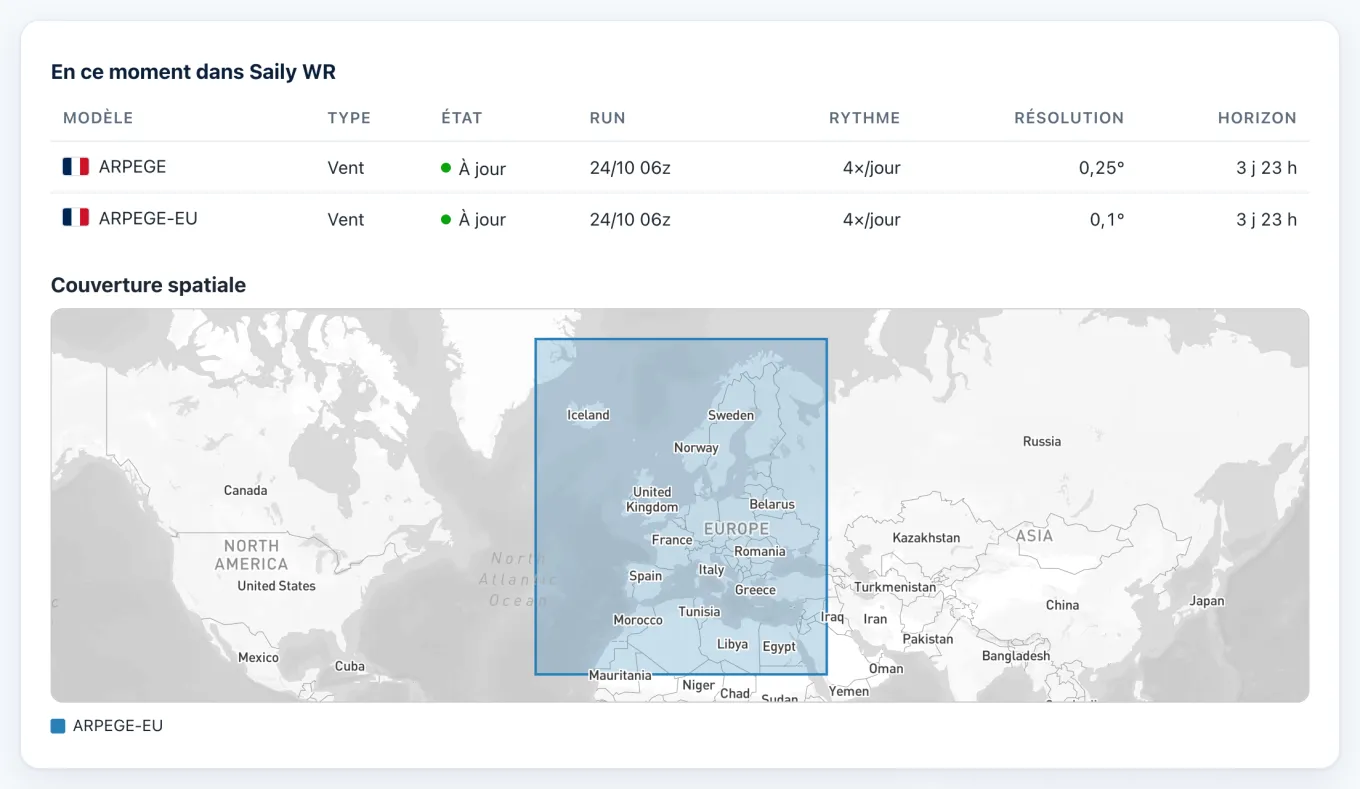Click the French flag beside ARPEGE
Viewport: 1360px width, 789px height.
[x=76, y=167]
